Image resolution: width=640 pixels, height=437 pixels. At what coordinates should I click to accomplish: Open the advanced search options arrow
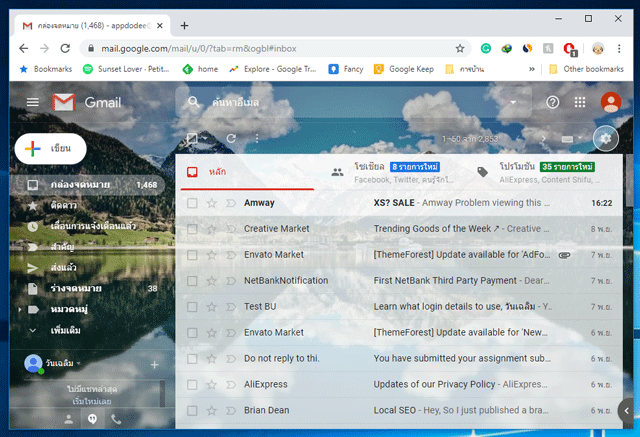click(x=513, y=102)
